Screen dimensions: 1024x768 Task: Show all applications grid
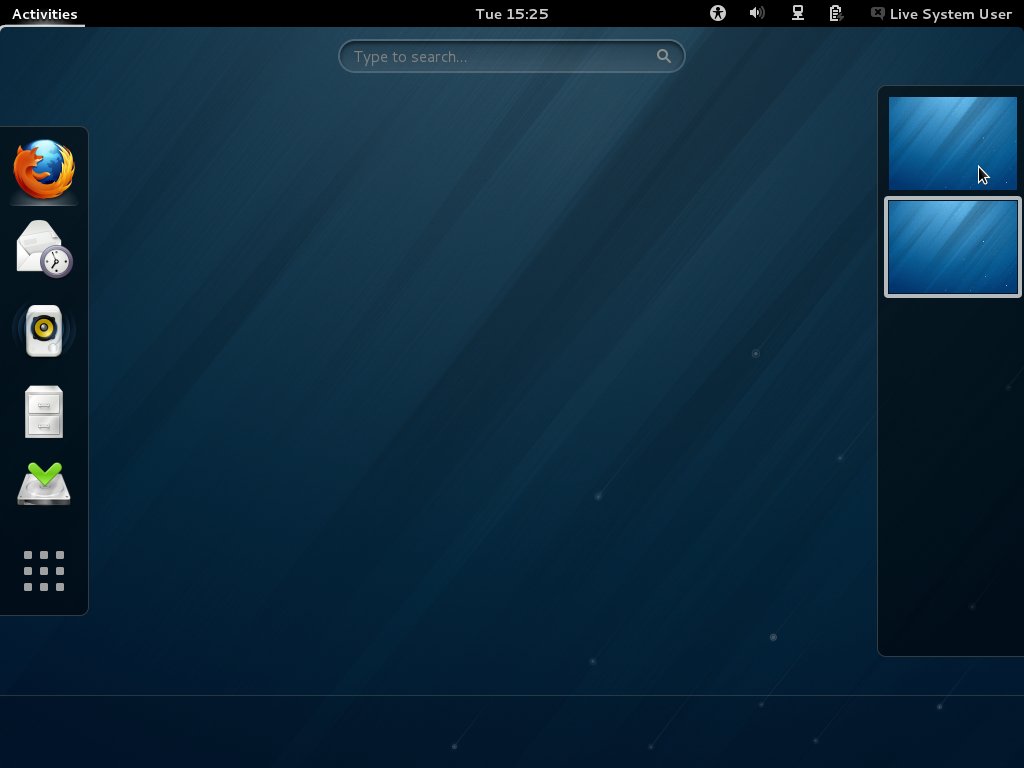click(44, 571)
